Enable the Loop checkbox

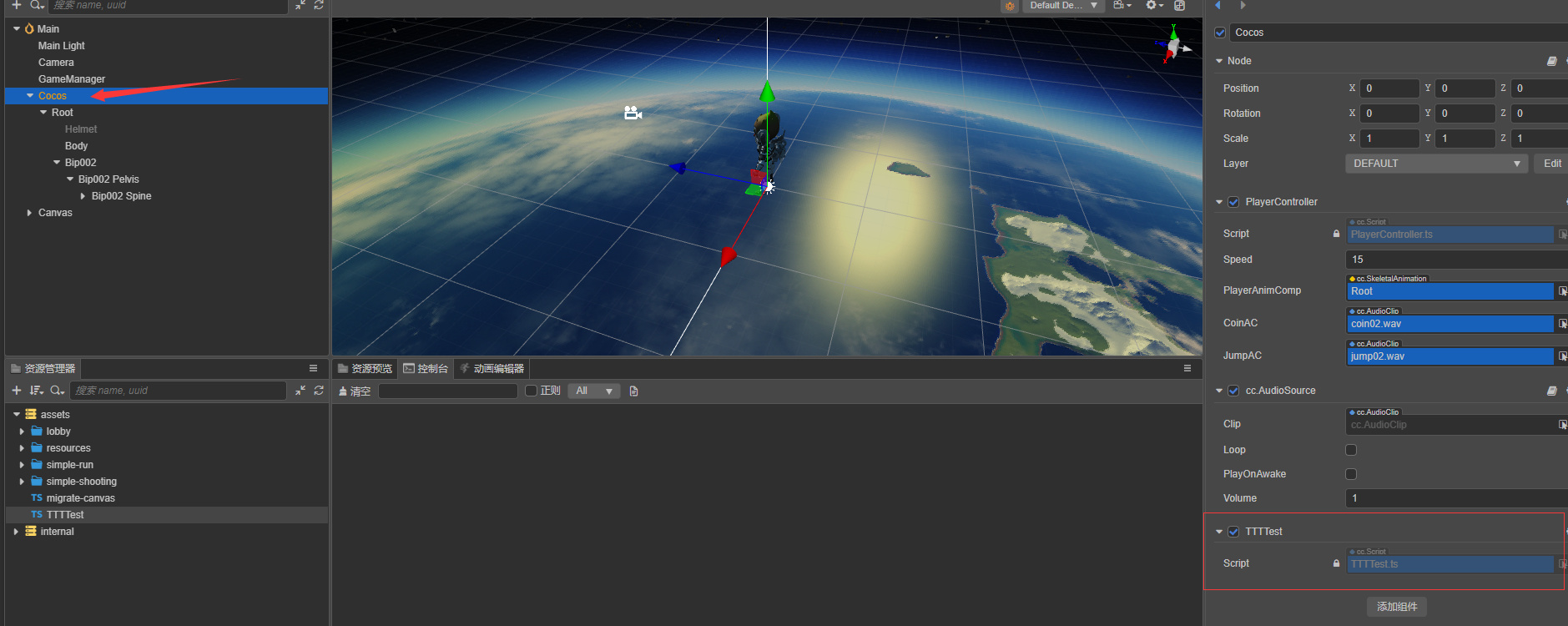click(x=1351, y=450)
